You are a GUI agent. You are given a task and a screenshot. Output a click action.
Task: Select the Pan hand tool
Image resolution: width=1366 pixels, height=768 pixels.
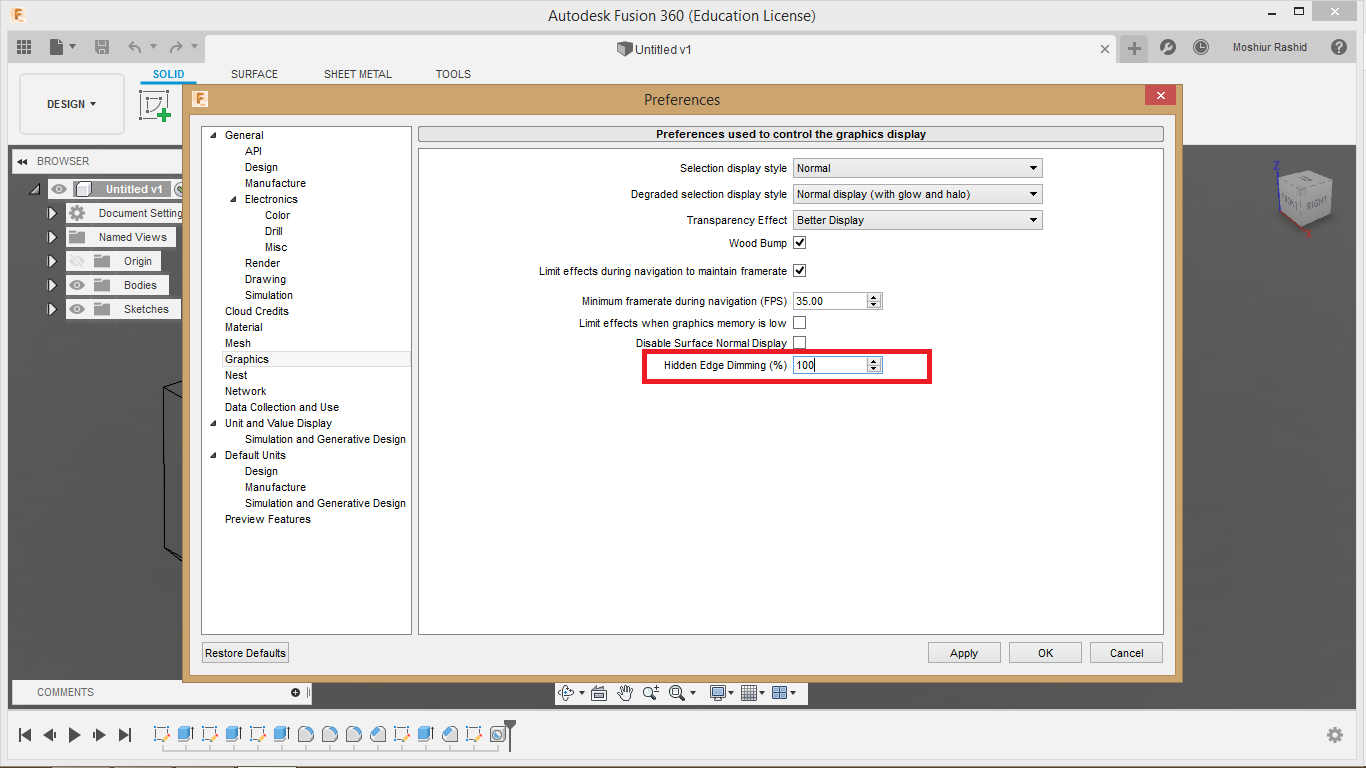coord(625,693)
